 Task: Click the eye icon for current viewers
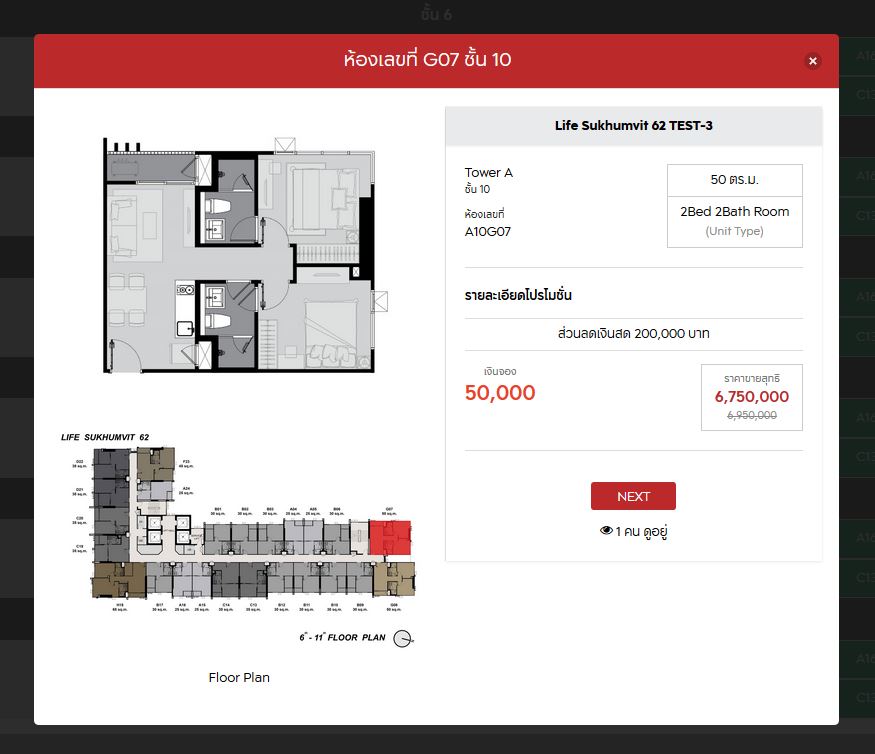point(606,531)
